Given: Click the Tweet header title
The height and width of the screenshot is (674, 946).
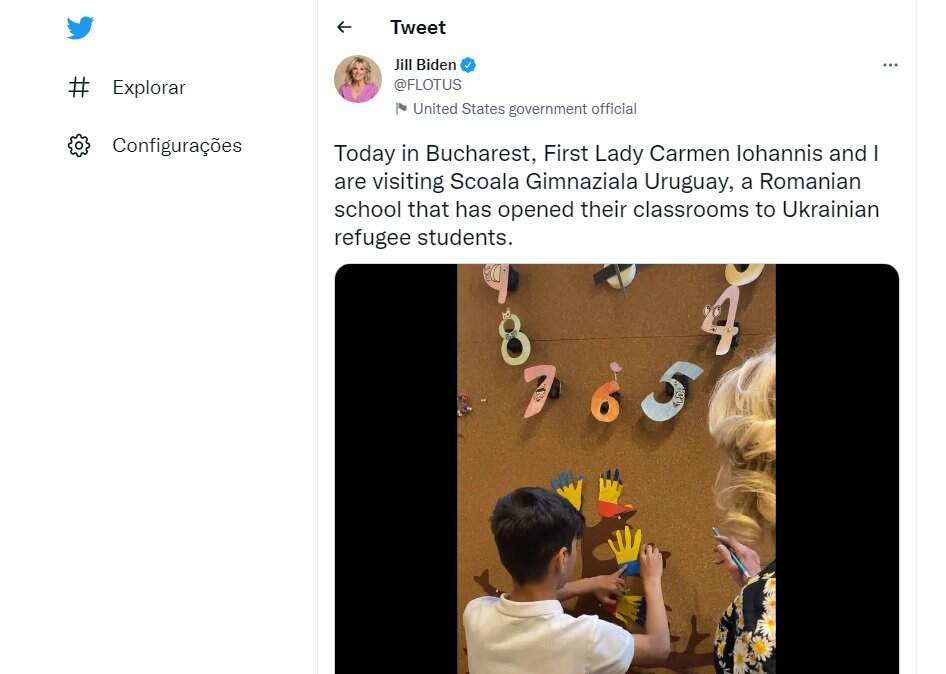Looking at the screenshot, I should (x=418, y=28).
